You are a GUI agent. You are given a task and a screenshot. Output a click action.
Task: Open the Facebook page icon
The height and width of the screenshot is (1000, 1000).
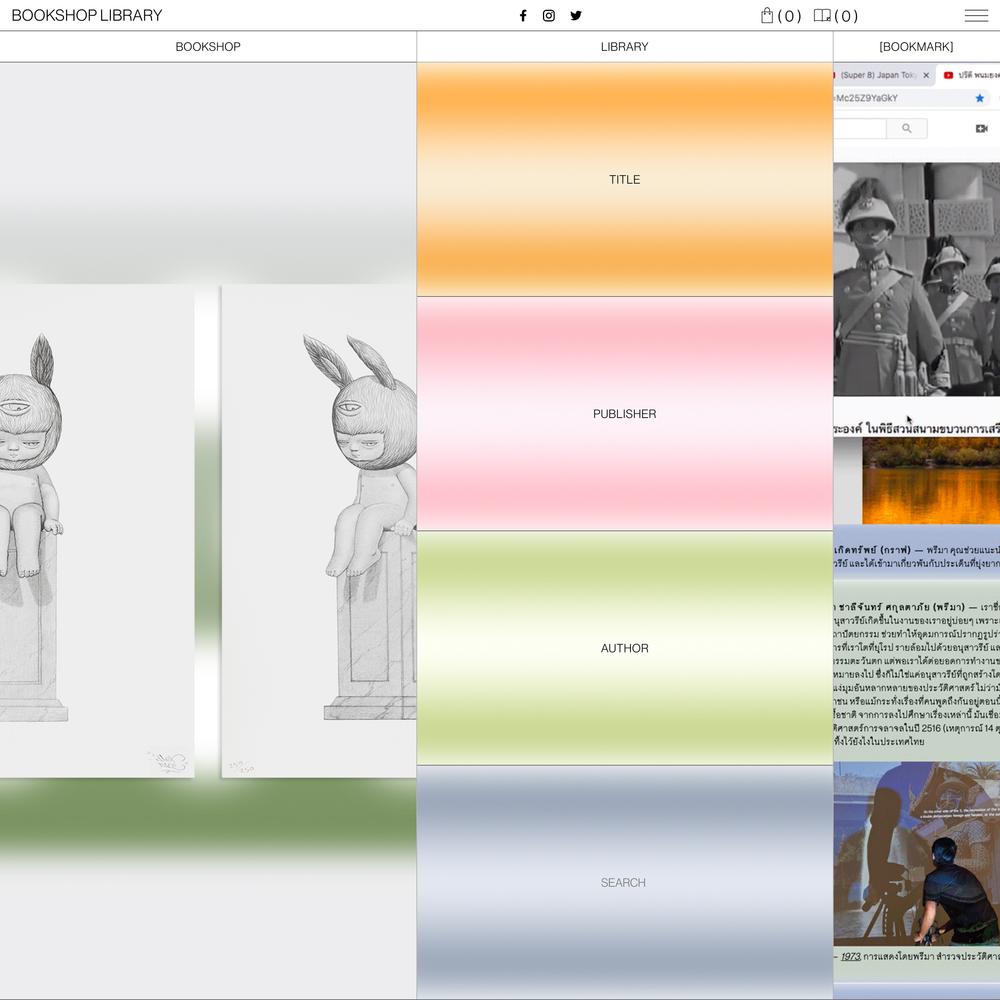tap(523, 16)
